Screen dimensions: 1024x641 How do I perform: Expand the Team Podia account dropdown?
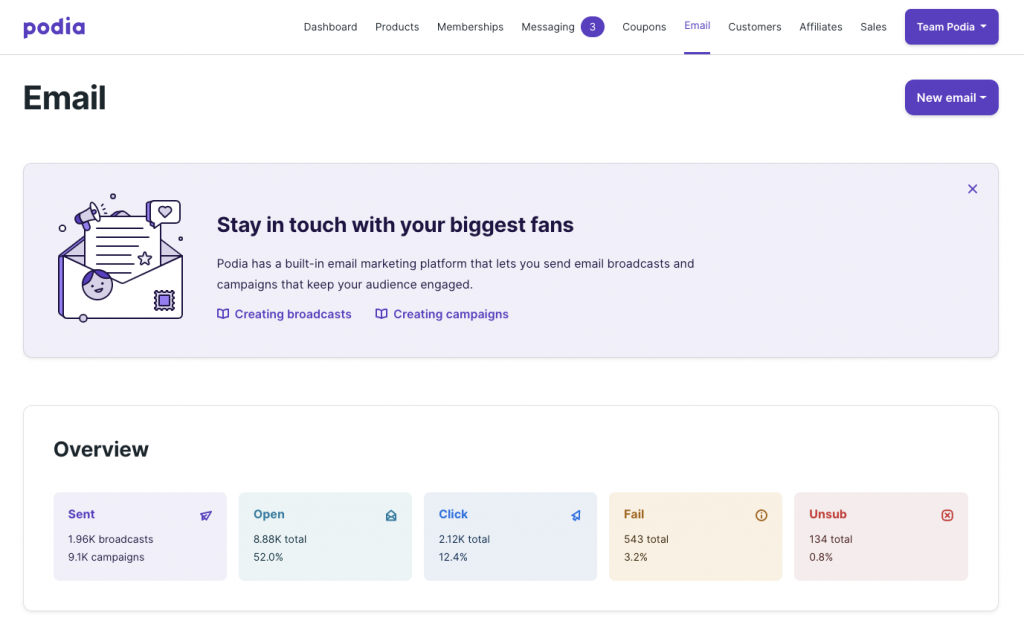point(951,27)
